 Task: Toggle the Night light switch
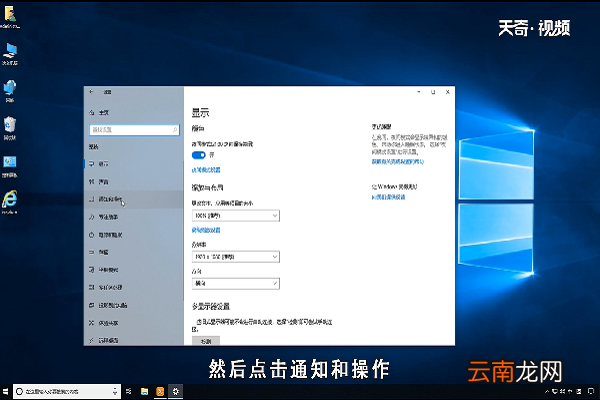click(x=199, y=155)
